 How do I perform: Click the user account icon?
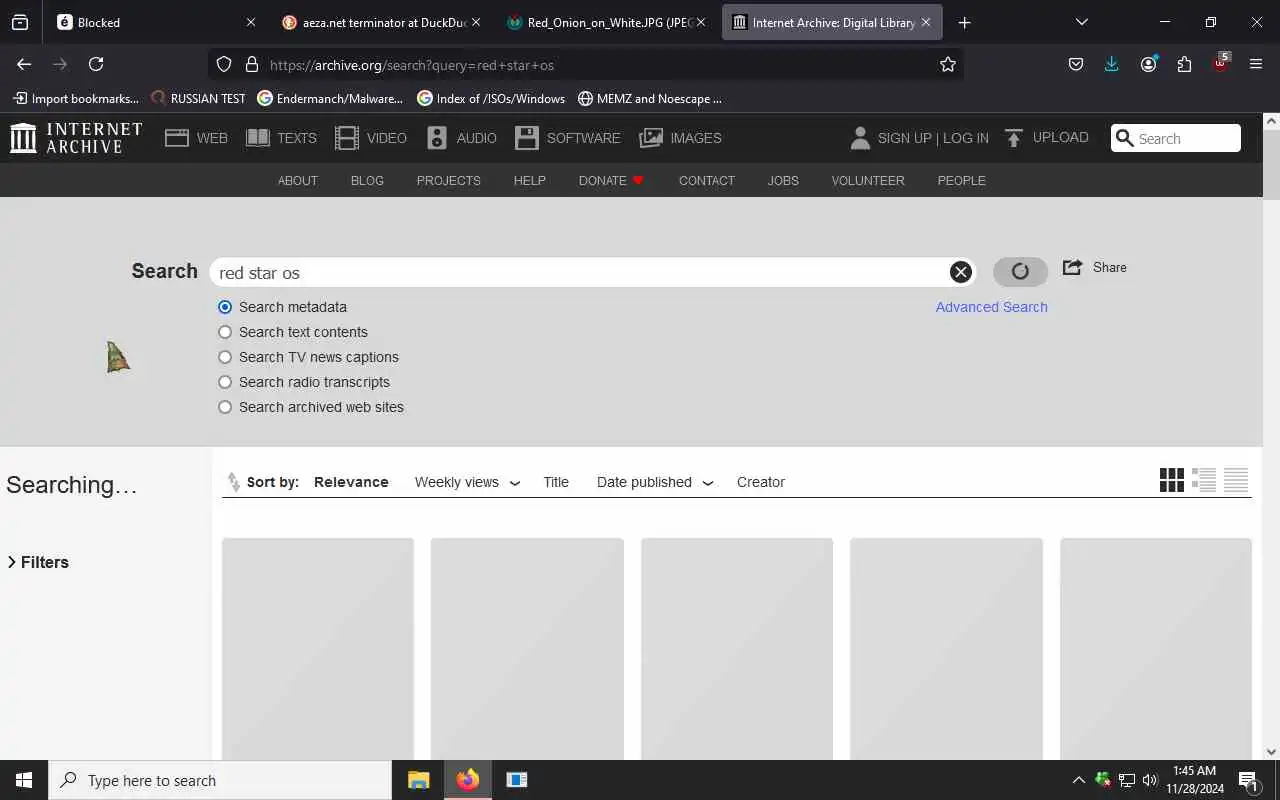pyautogui.click(x=860, y=138)
